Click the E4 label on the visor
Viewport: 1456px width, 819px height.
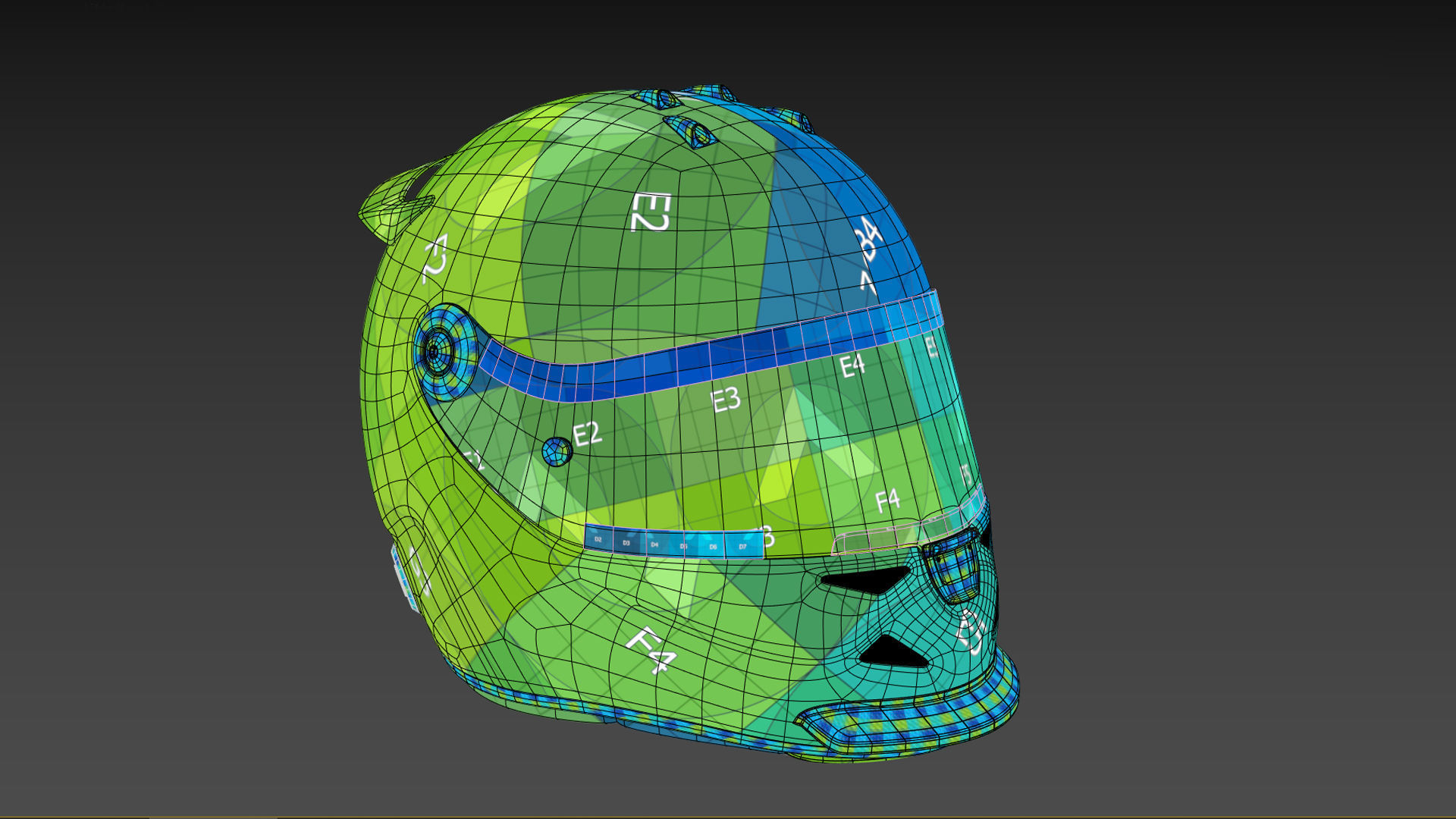tap(852, 366)
